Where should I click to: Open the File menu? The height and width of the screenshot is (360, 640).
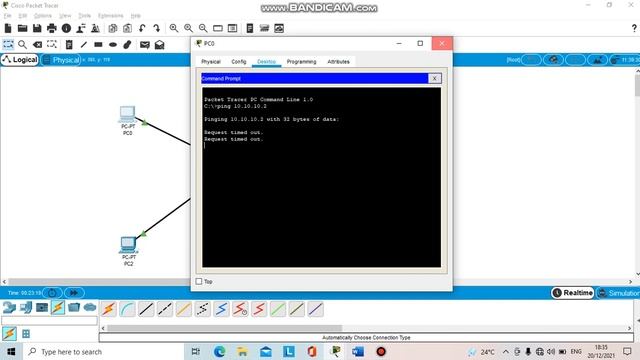[7, 16]
